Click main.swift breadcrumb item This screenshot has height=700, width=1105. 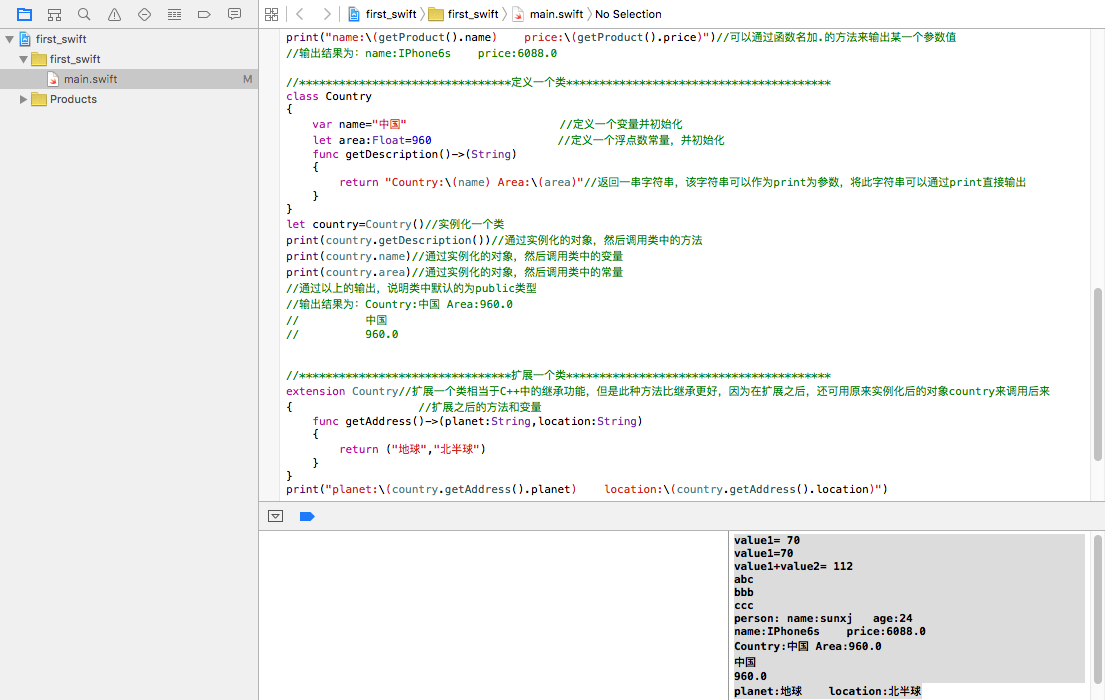[548, 14]
